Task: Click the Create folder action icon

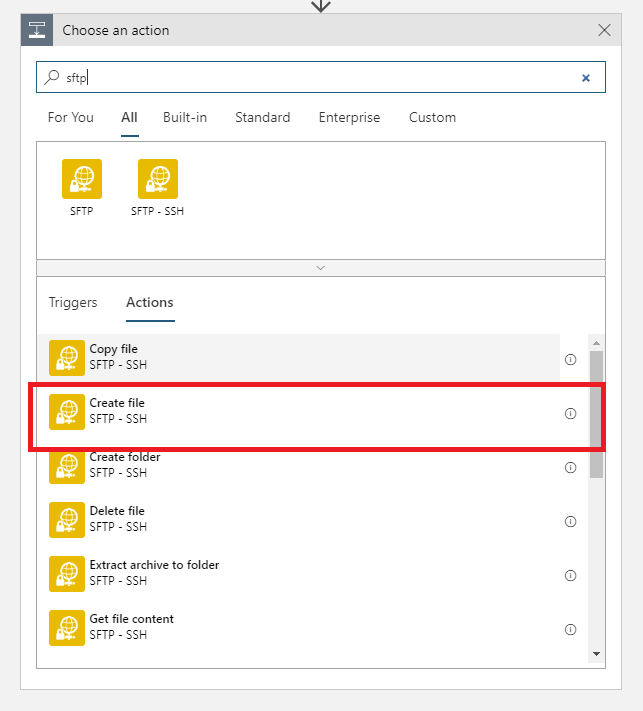Action: coord(67,467)
